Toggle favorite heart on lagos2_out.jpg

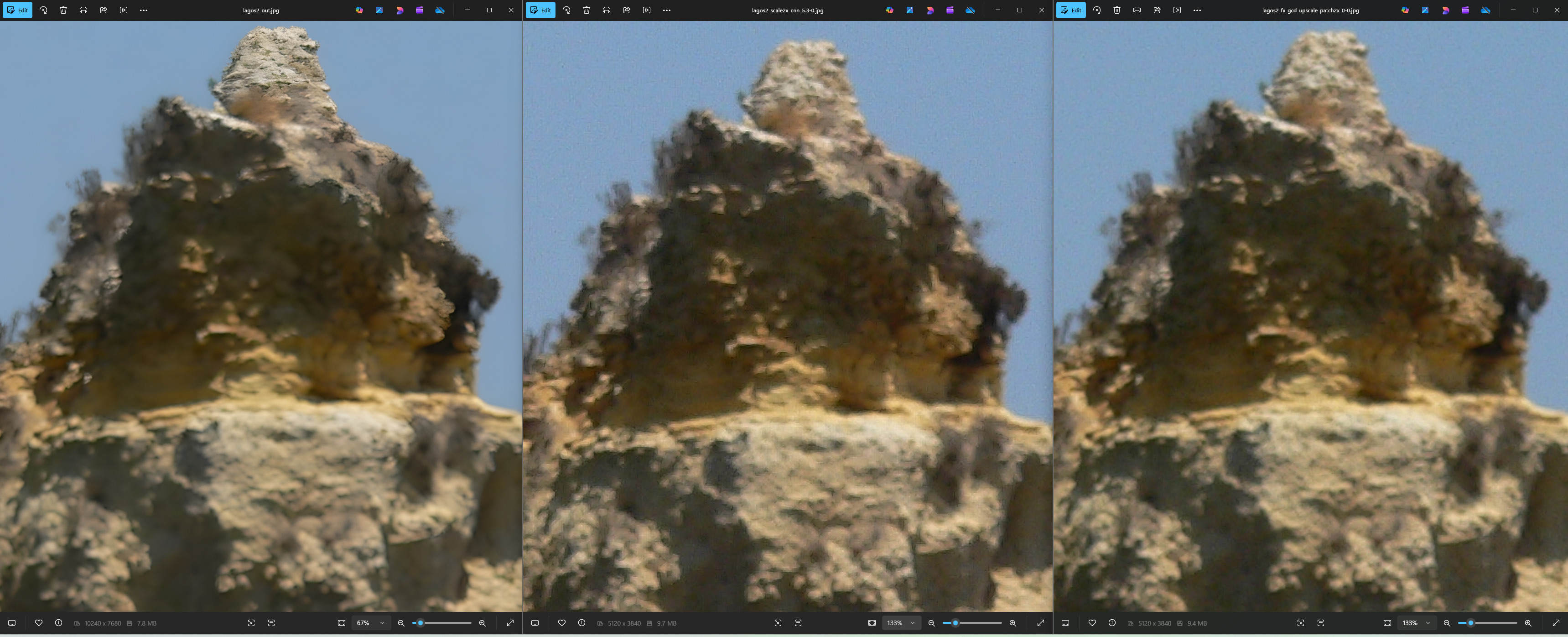[x=38, y=623]
